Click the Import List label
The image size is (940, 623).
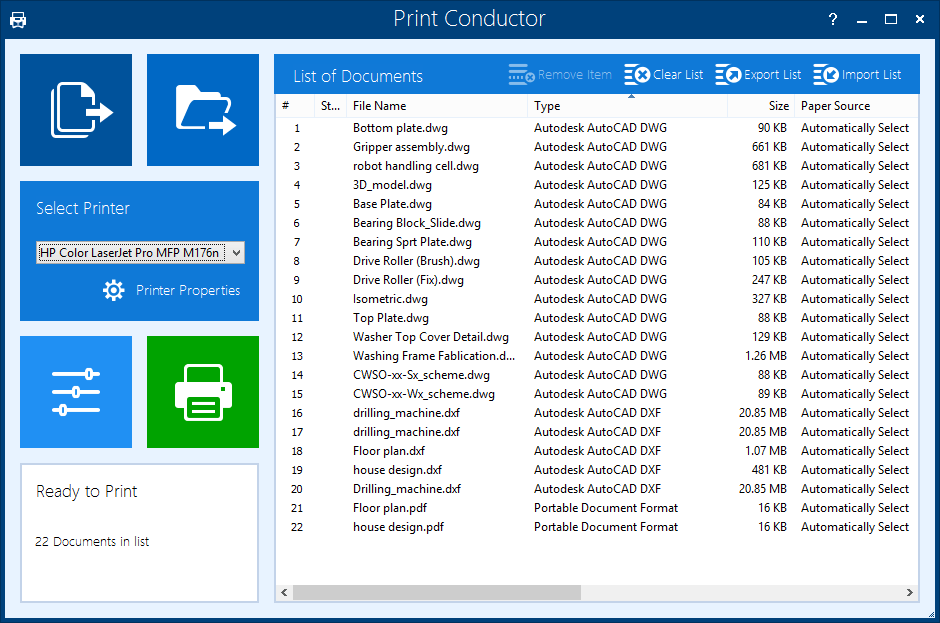[x=871, y=75]
